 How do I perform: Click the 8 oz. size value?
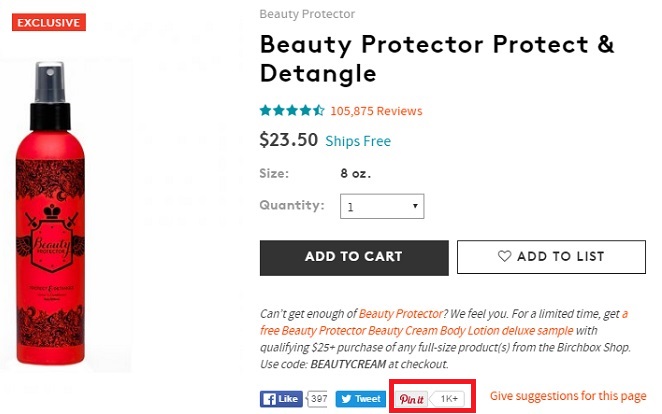point(355,173)
